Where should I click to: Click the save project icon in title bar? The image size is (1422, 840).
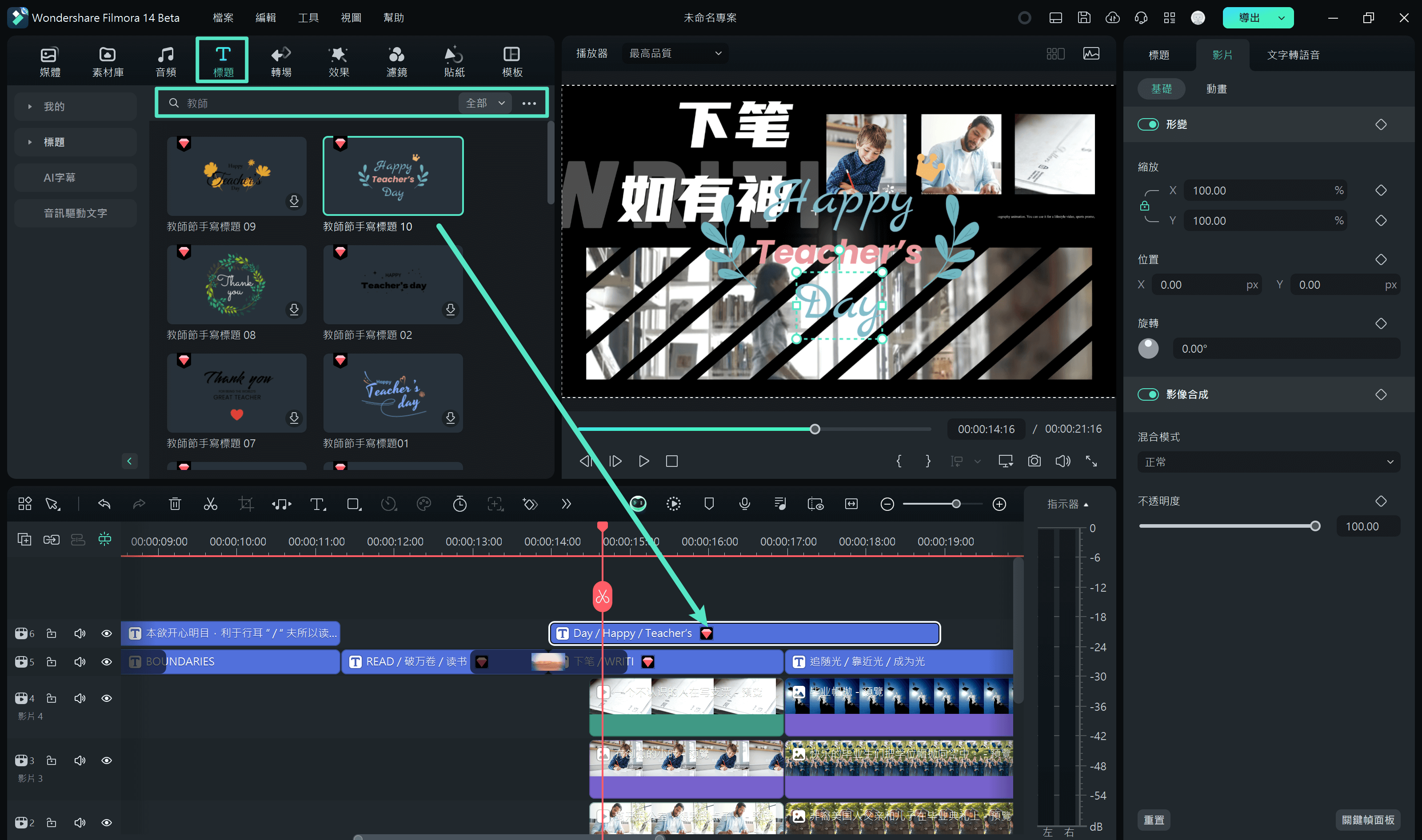point(1083,18)
